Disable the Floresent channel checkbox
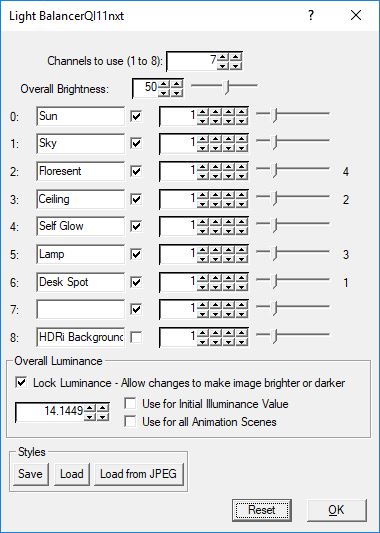This screenshot has width=380, height=533. click(x=136, y=171)
